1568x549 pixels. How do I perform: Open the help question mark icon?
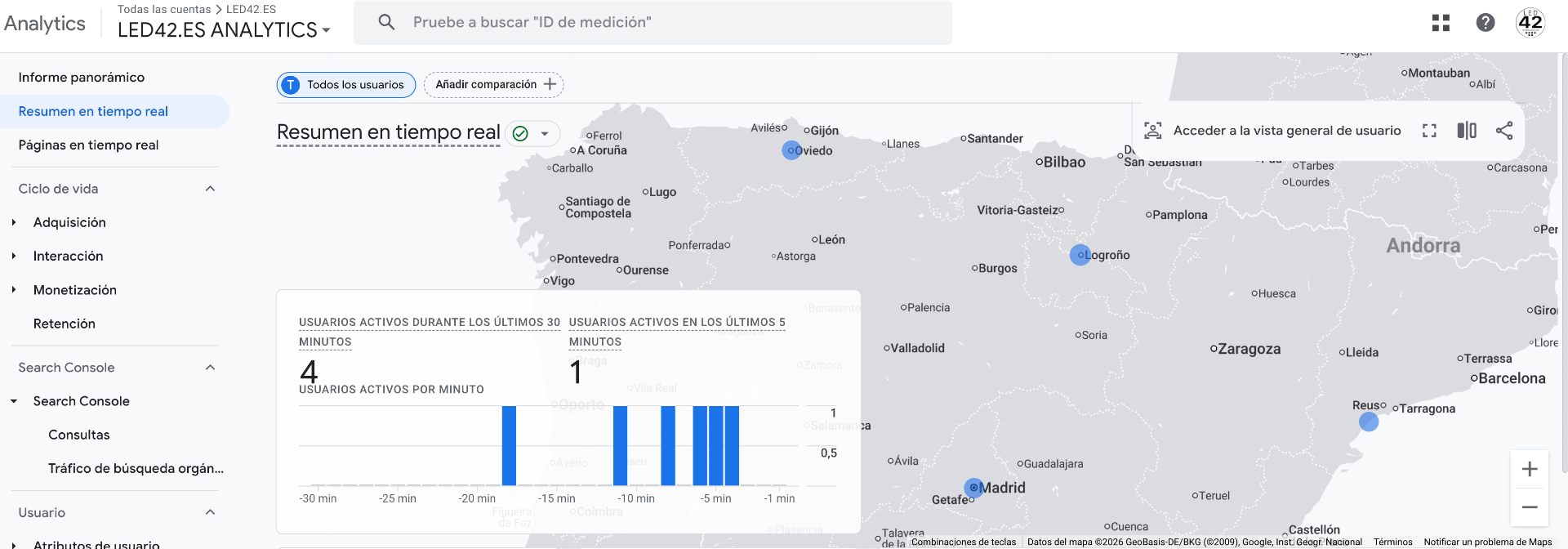[1486, 23]
